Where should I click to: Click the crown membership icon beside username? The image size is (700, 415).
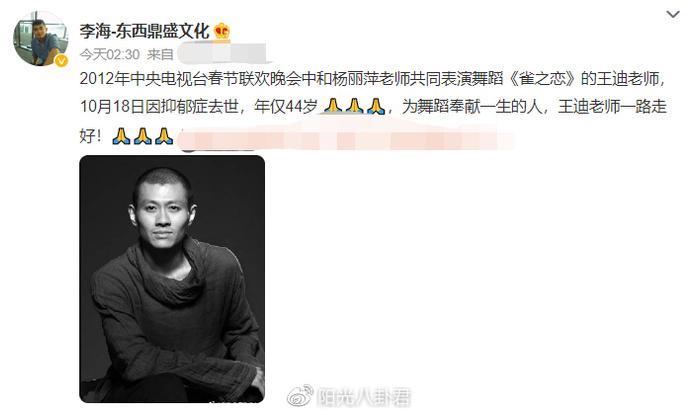[x=222, y=31]
